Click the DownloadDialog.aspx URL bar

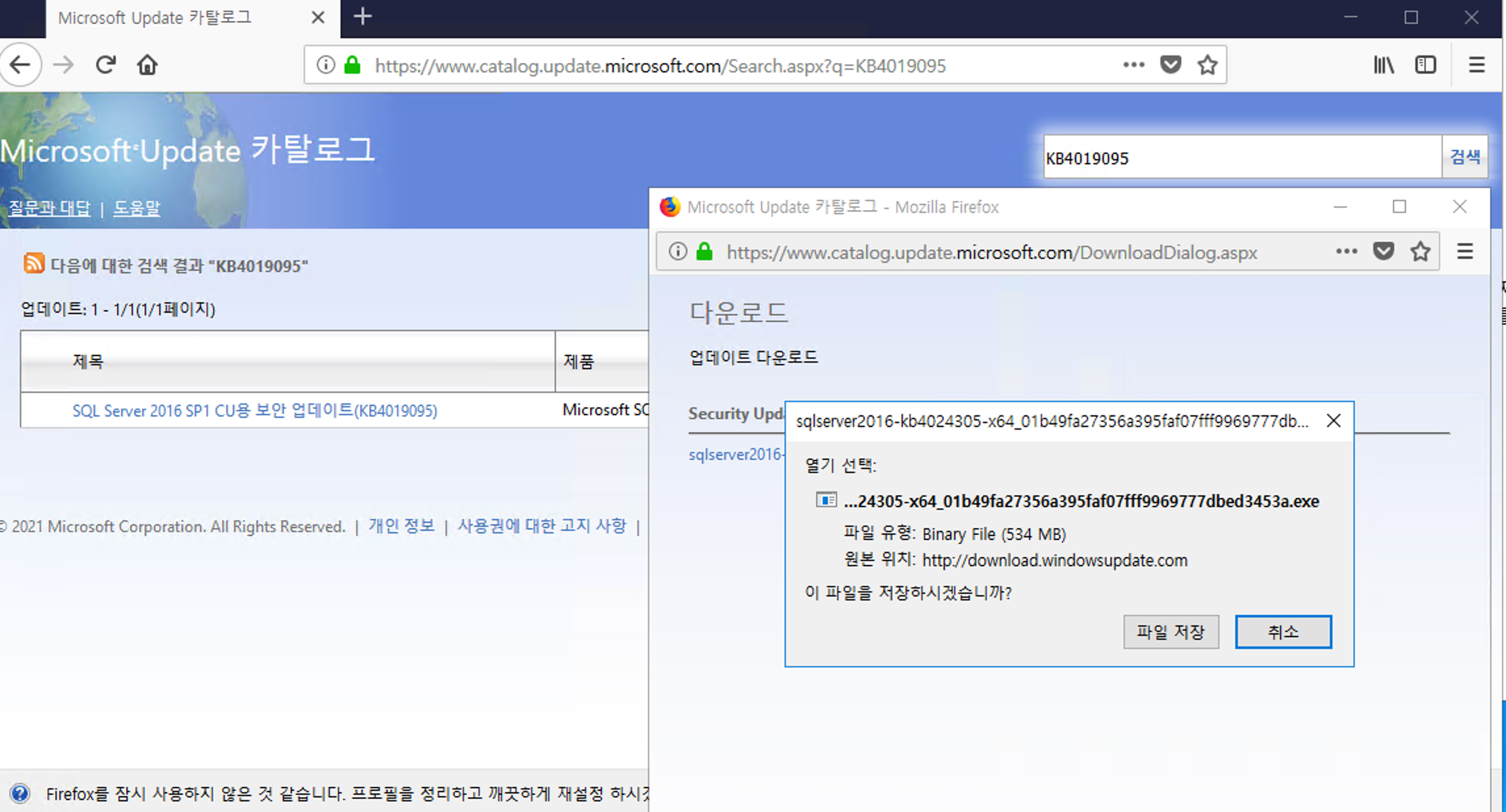point(1048,251)
